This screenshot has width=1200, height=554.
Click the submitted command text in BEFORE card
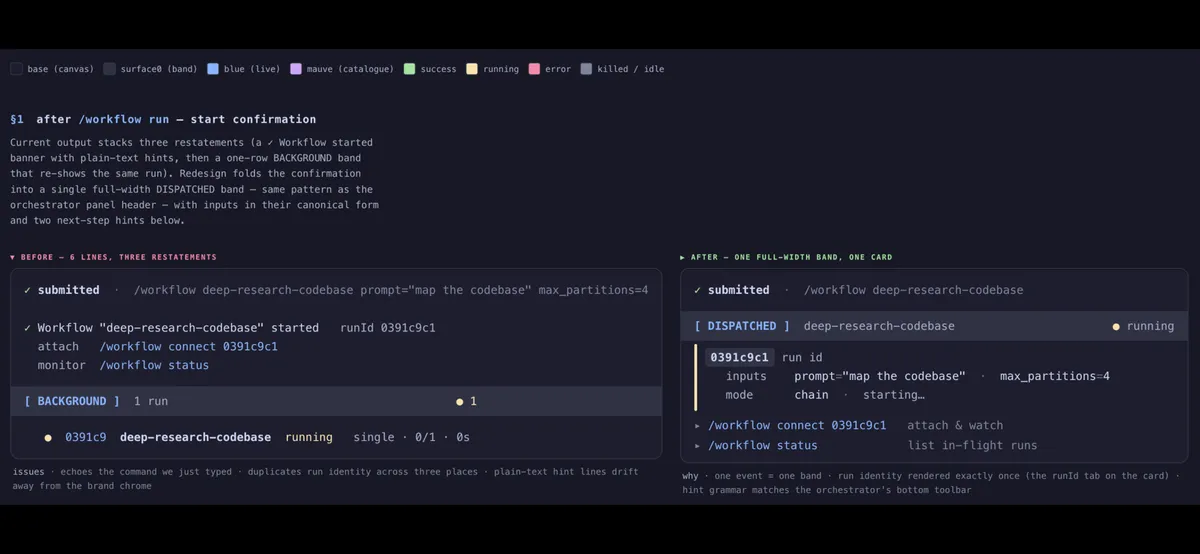[391, 290]
